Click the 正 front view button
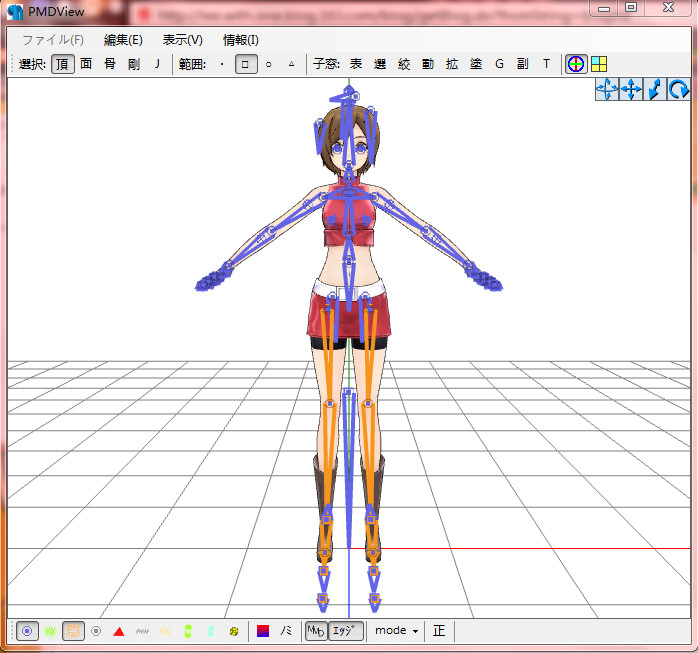 [x=439, y=631]
